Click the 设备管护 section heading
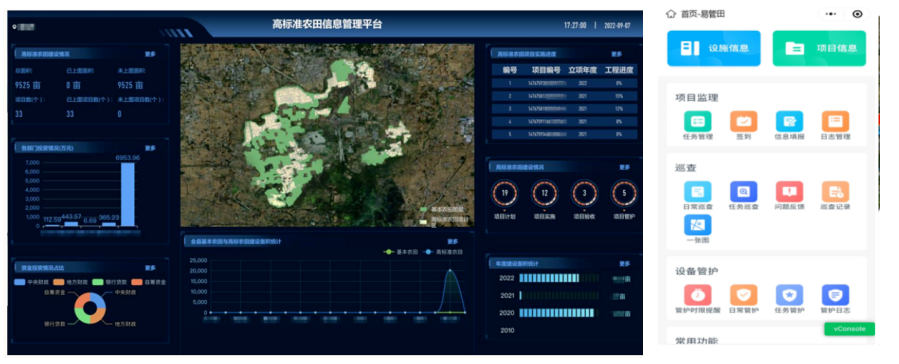The image size is (899, 364). [697, 271]
